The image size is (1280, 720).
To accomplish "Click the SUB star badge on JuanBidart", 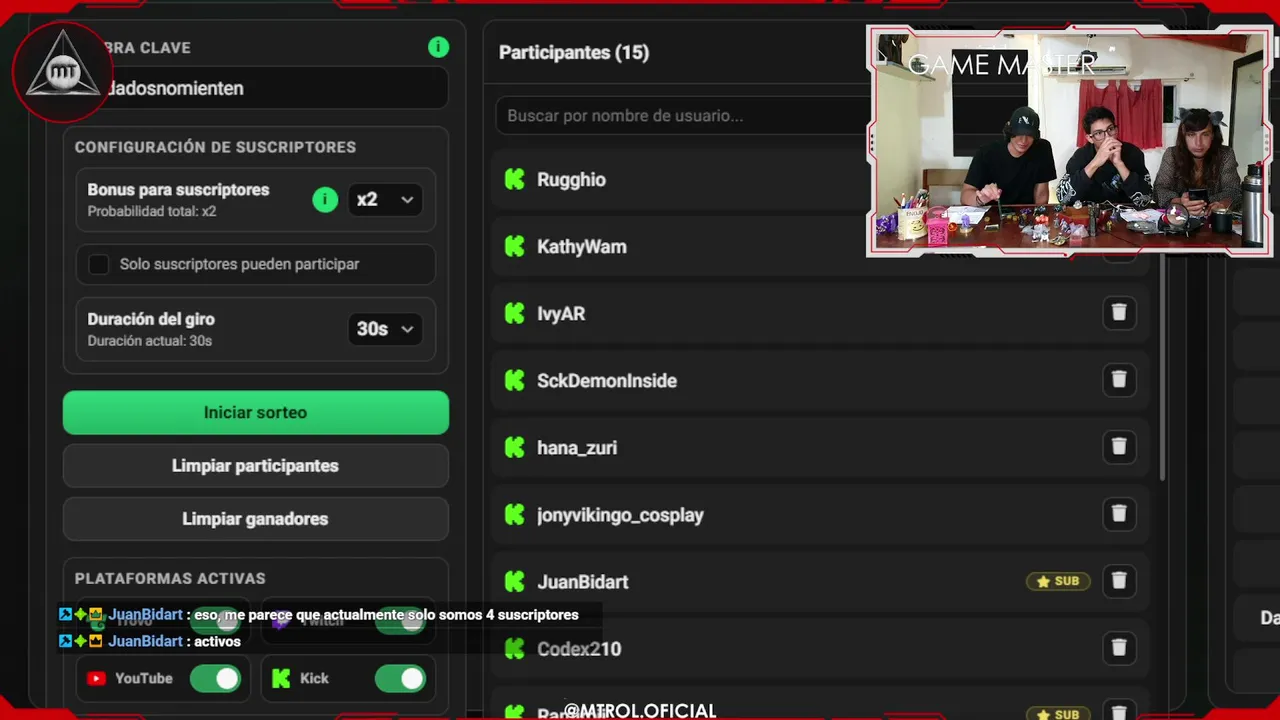I will pyautogui.click(x=1058, y=581).
